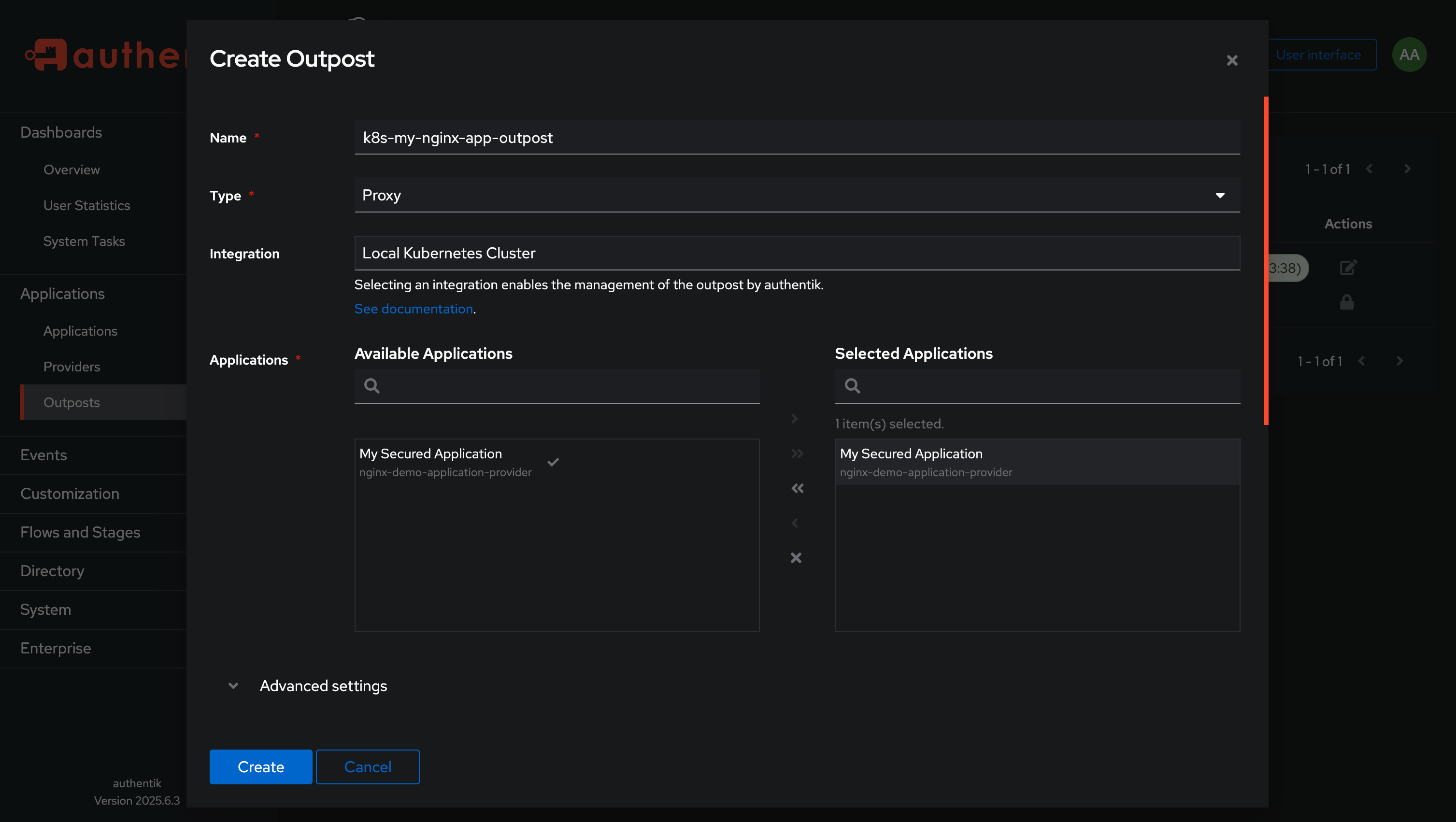Remove all items with double left arrow
Image resolution: width=1456 pixels, height=822 pixels.
click(x=797, y=488)
